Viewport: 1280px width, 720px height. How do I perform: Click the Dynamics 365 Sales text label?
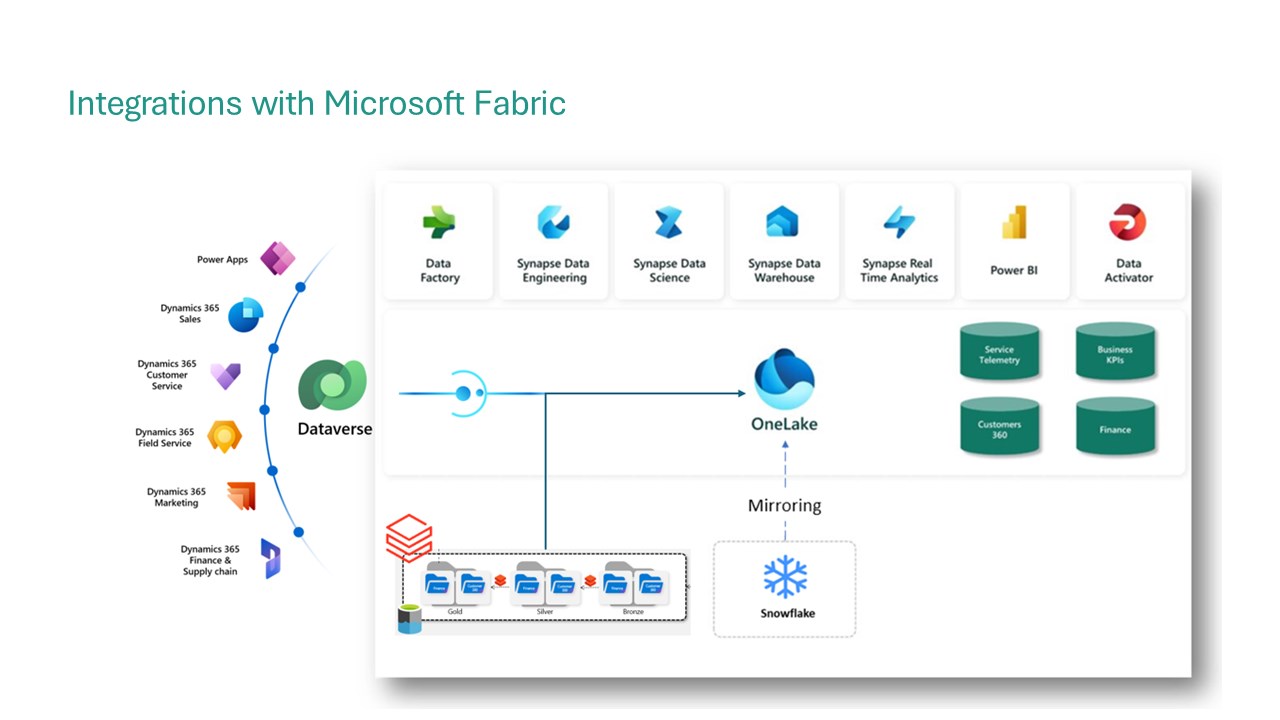(190, 314)
